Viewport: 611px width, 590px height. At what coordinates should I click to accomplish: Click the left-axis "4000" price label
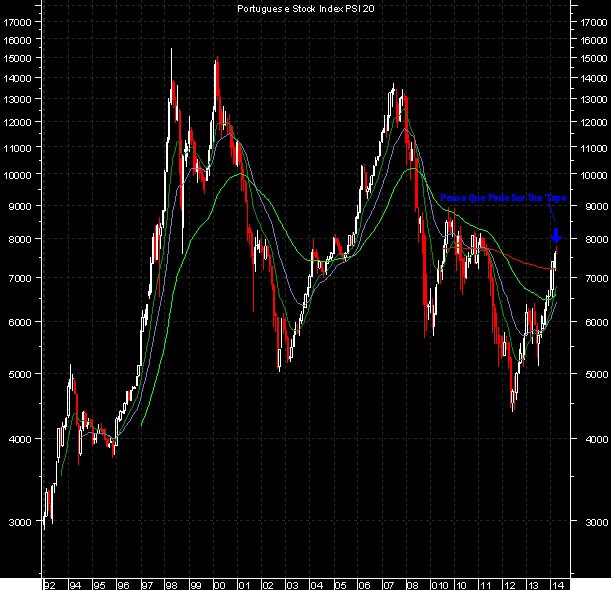click(x=20, y=439)
